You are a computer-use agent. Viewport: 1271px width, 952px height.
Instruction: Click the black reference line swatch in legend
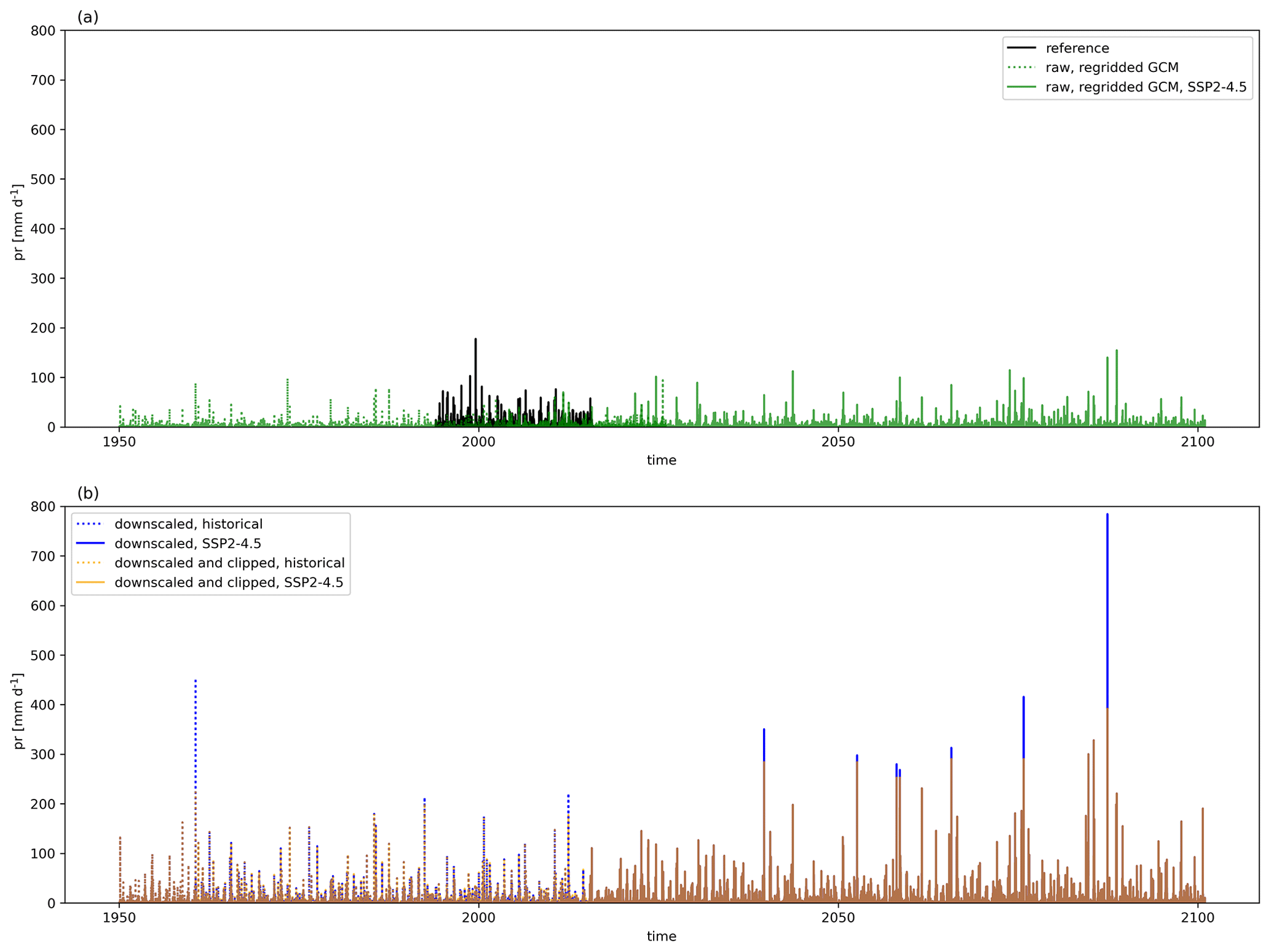click(1021, 48)
